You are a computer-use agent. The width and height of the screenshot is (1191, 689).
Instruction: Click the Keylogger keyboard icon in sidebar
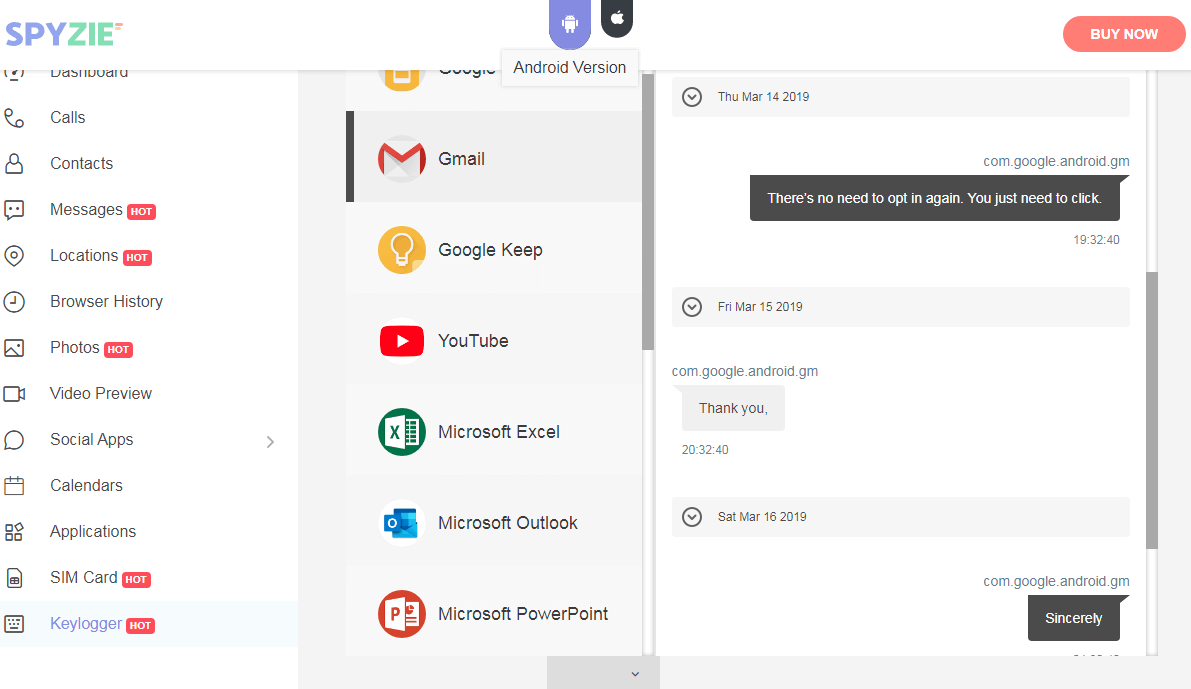(14, 624)
